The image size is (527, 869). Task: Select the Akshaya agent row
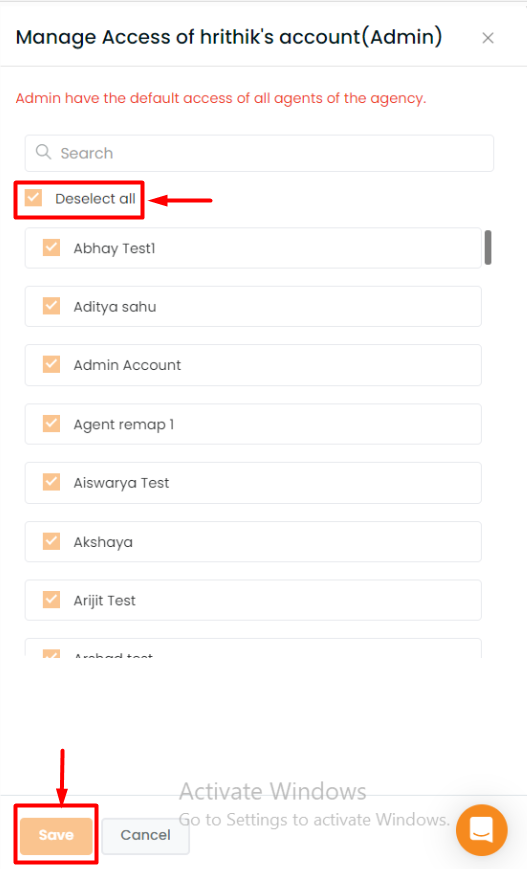253,541
